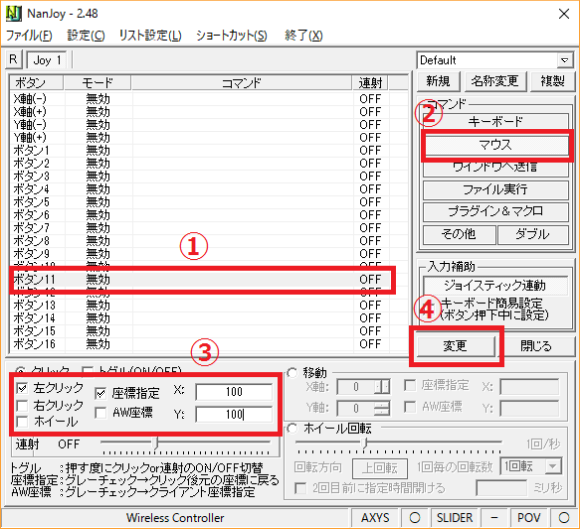Toggle the 右クリック checkbox
Viewport: 580px width, 529px height.
tap(22, 406)
